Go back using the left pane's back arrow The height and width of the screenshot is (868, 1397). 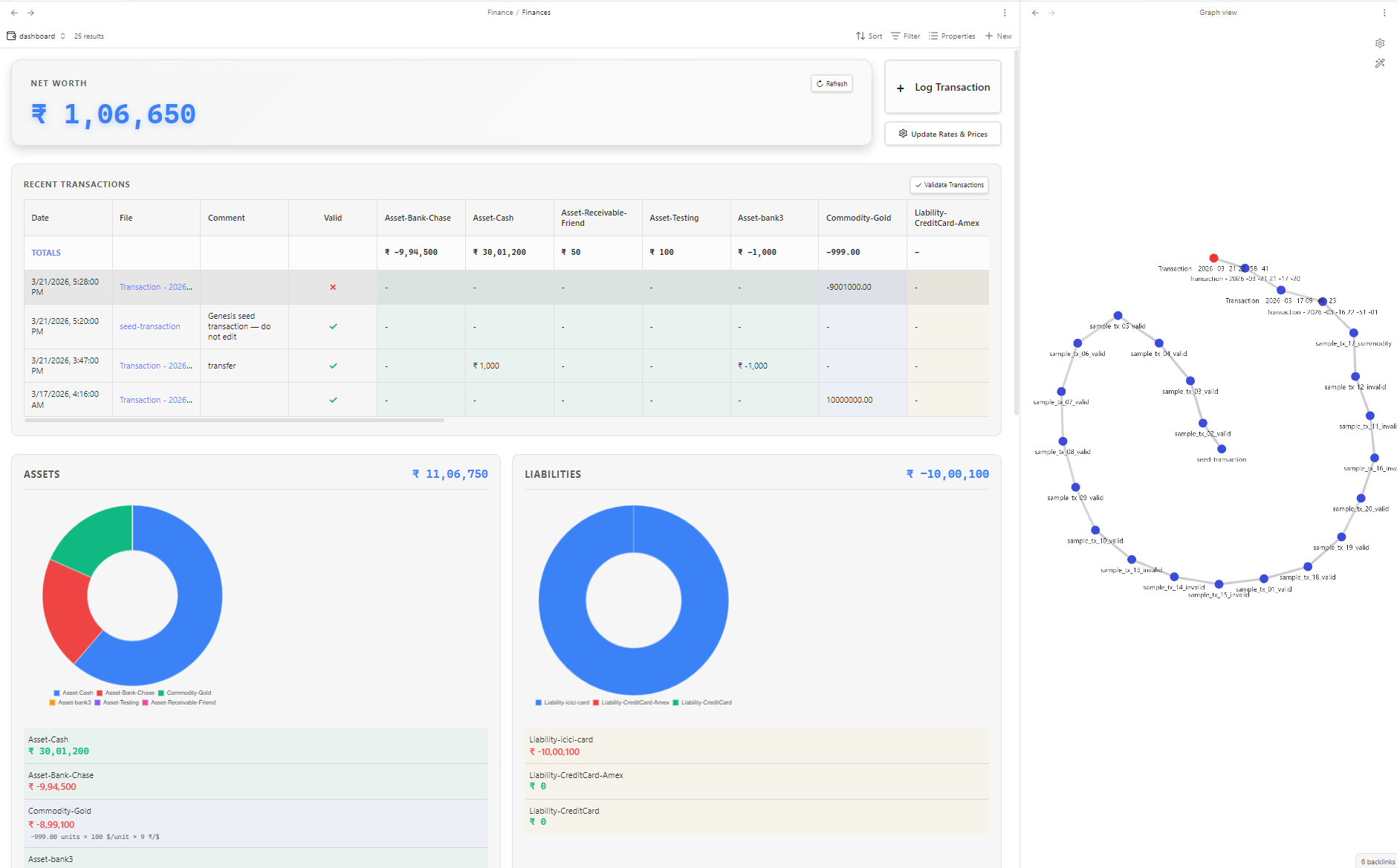(14, 13)
